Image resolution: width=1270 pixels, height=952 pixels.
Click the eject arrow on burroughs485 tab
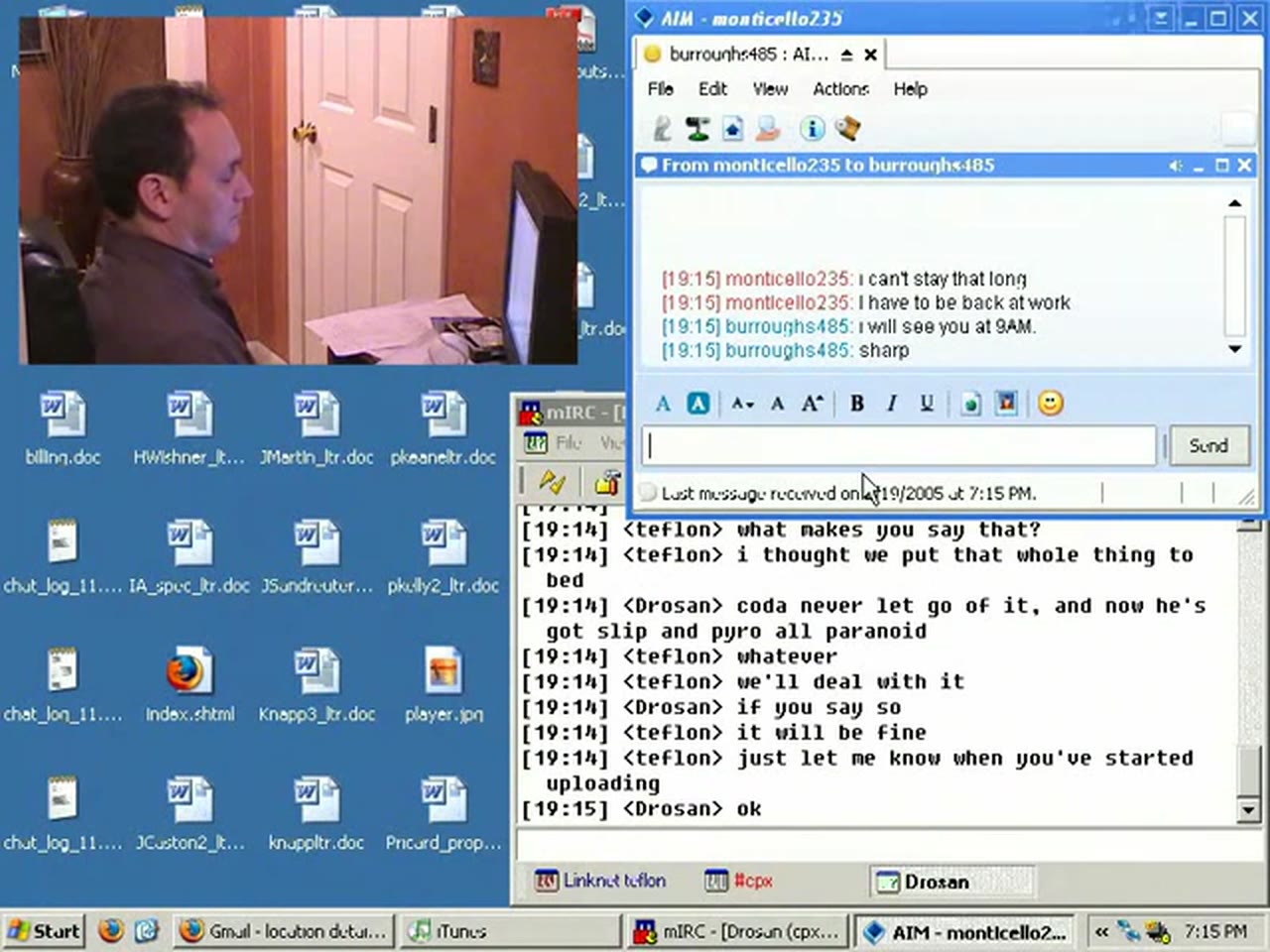click(846, 55)
